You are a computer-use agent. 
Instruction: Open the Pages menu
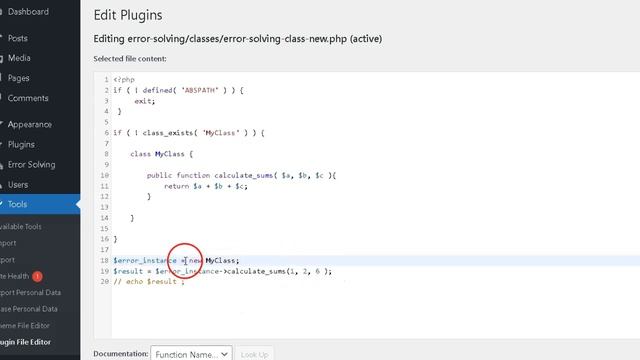click(18, 78)
